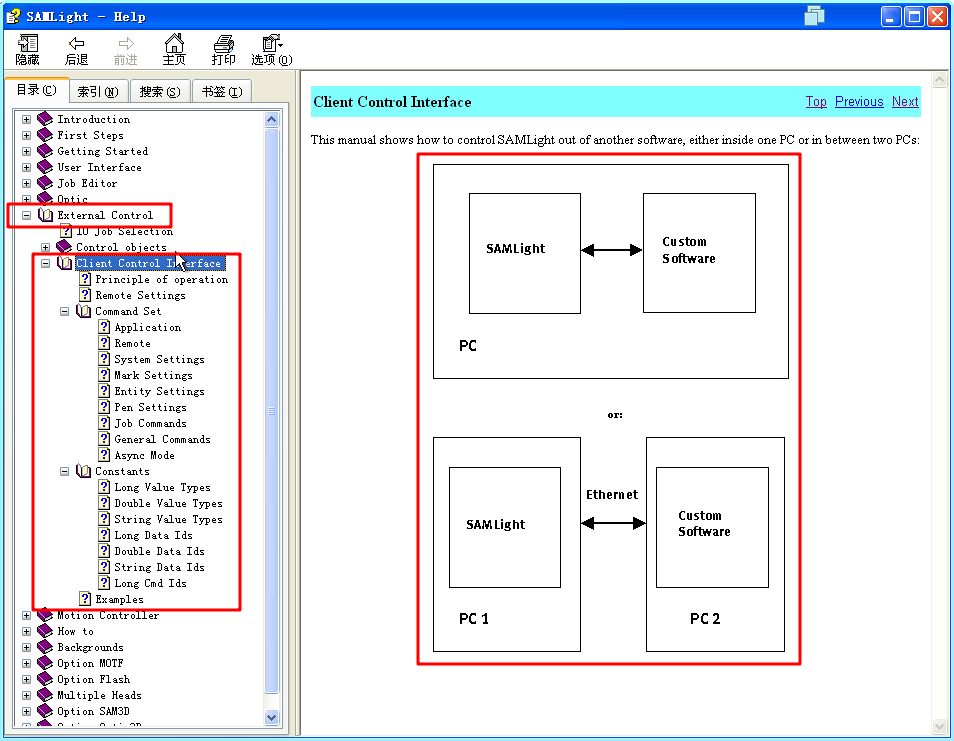The image size is (954, 741).
Task: Collapse the External Control node
Action: point(26,215)
